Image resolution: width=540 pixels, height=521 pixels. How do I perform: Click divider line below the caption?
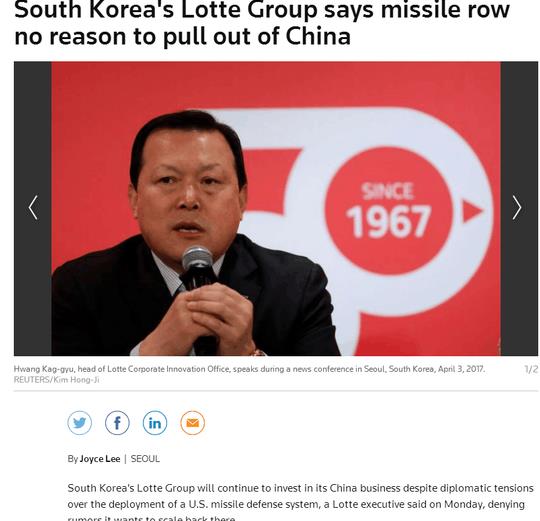point(276,391)
